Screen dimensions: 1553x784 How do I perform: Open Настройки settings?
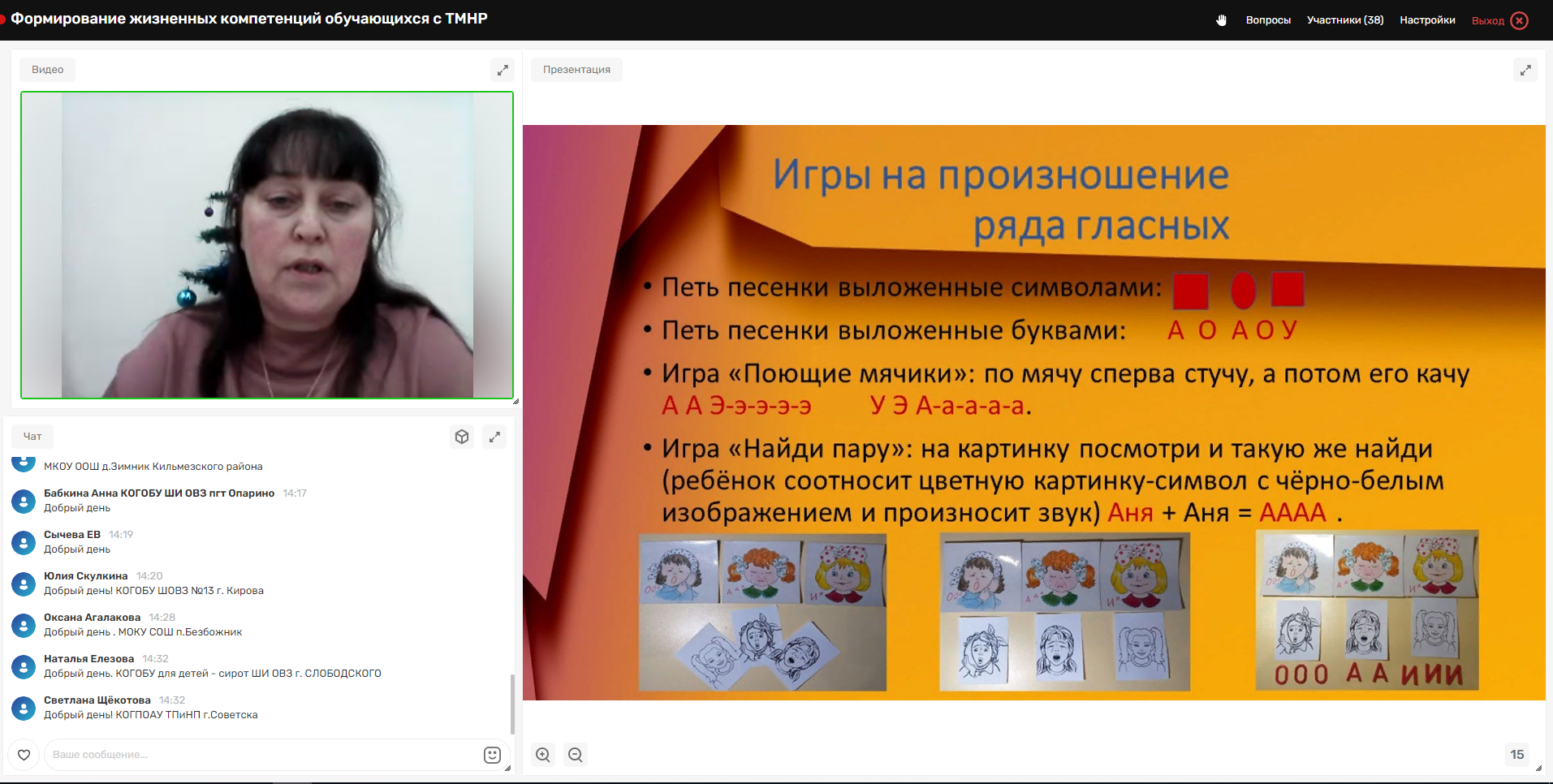coord(1427,20)
